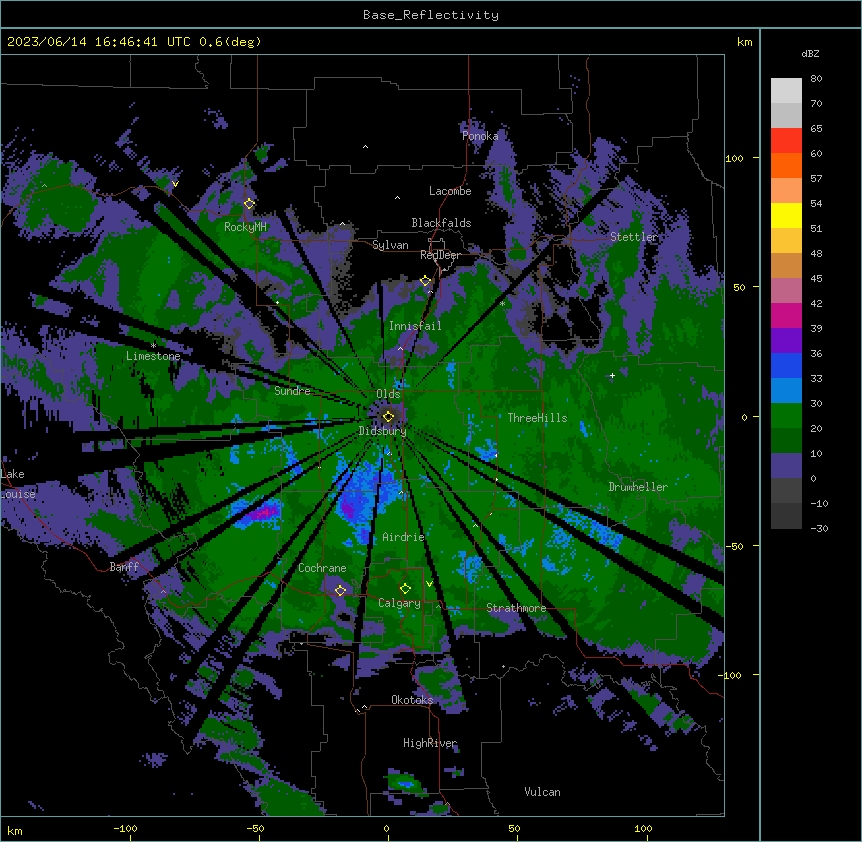This screenshot has height=842, width=862.
Task: Pick the violet swatch between 39 and 36 dBZ
Action: (x=786, y=340)
